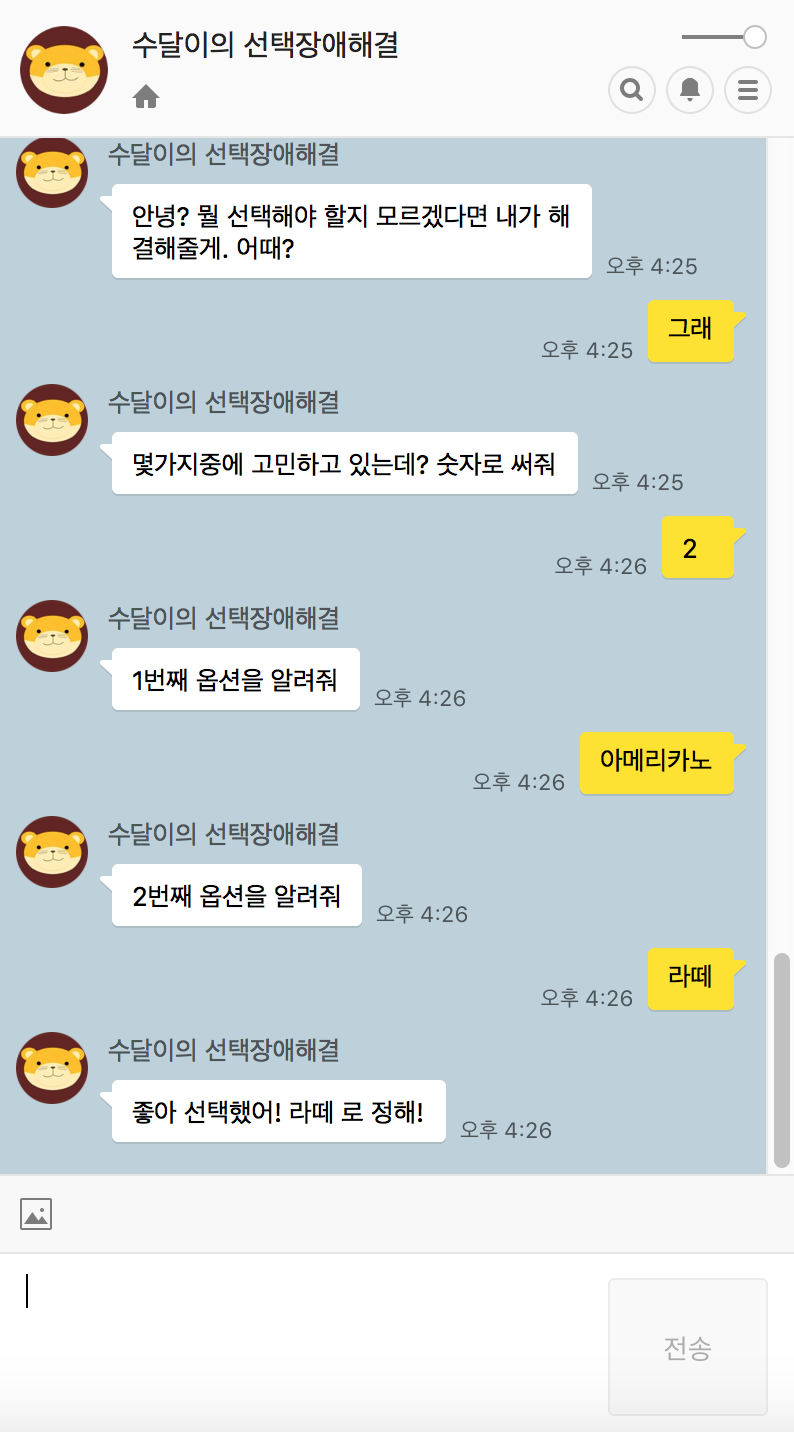This screenshot has height=1432, width=794.
Task: Select the otter avatar beside '1번째 옵션을 알려줘'
Action: (52, 636)
